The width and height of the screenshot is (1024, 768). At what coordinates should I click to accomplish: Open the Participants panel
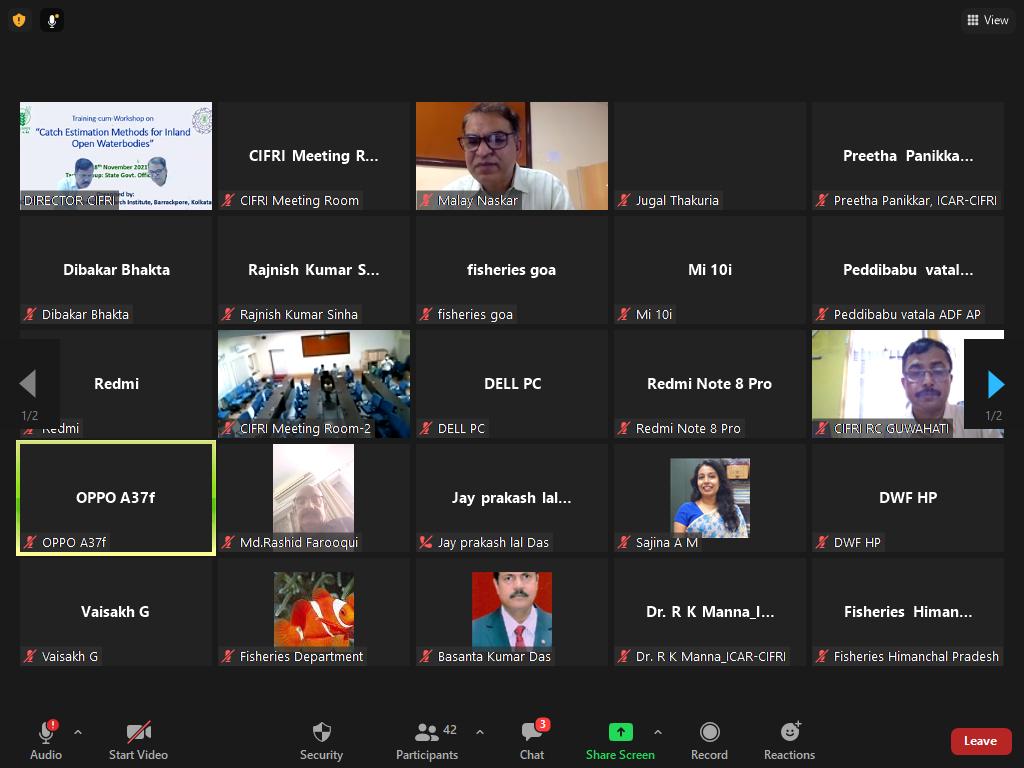tap(427, 741)
